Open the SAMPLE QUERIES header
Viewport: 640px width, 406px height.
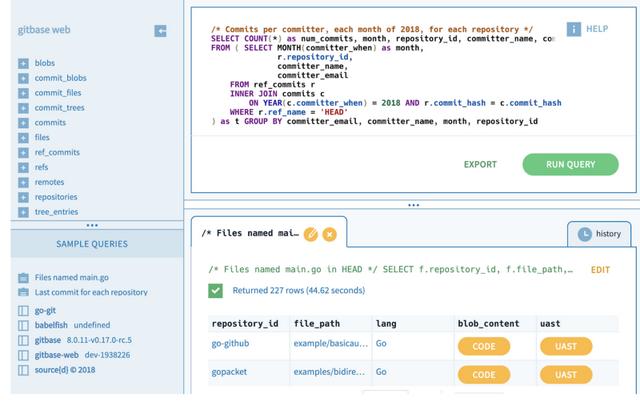pyautogui.click(x=92, y=244)
